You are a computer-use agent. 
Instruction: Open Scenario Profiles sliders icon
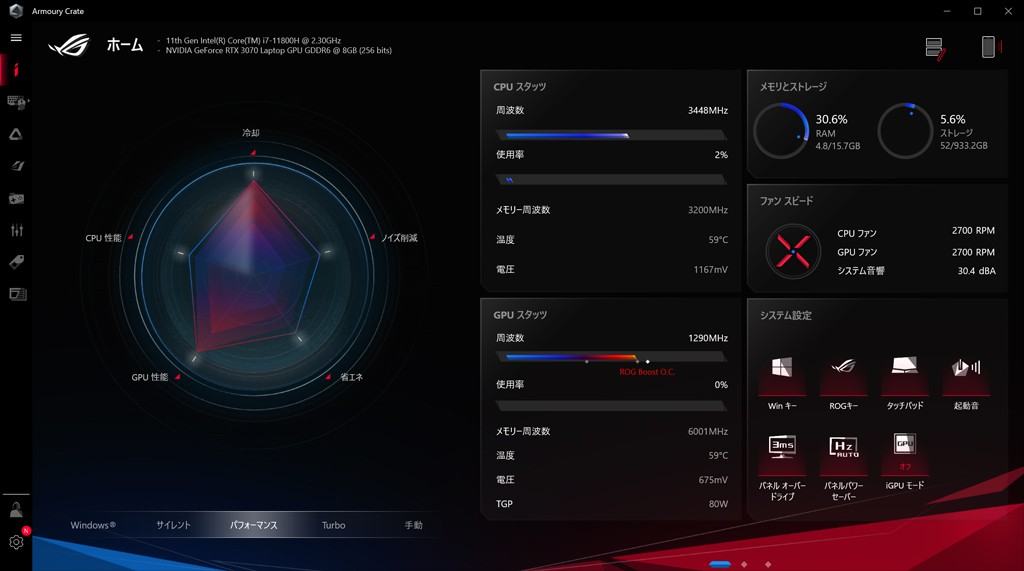coord(16,230)
